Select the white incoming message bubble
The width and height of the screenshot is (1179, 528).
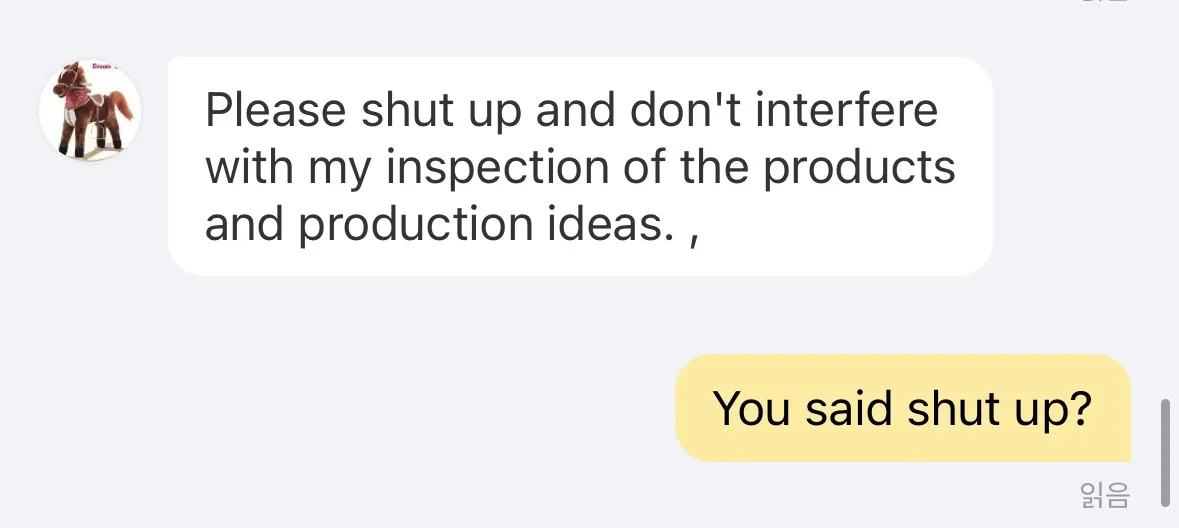point(580,166)
